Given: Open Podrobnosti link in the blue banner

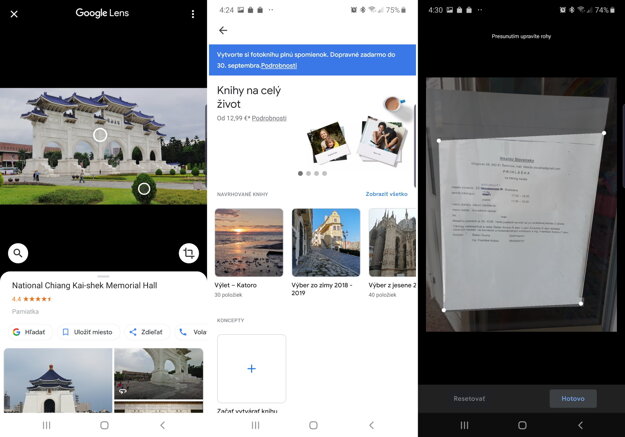Looking at the screenshot, I should click(279, 65).
